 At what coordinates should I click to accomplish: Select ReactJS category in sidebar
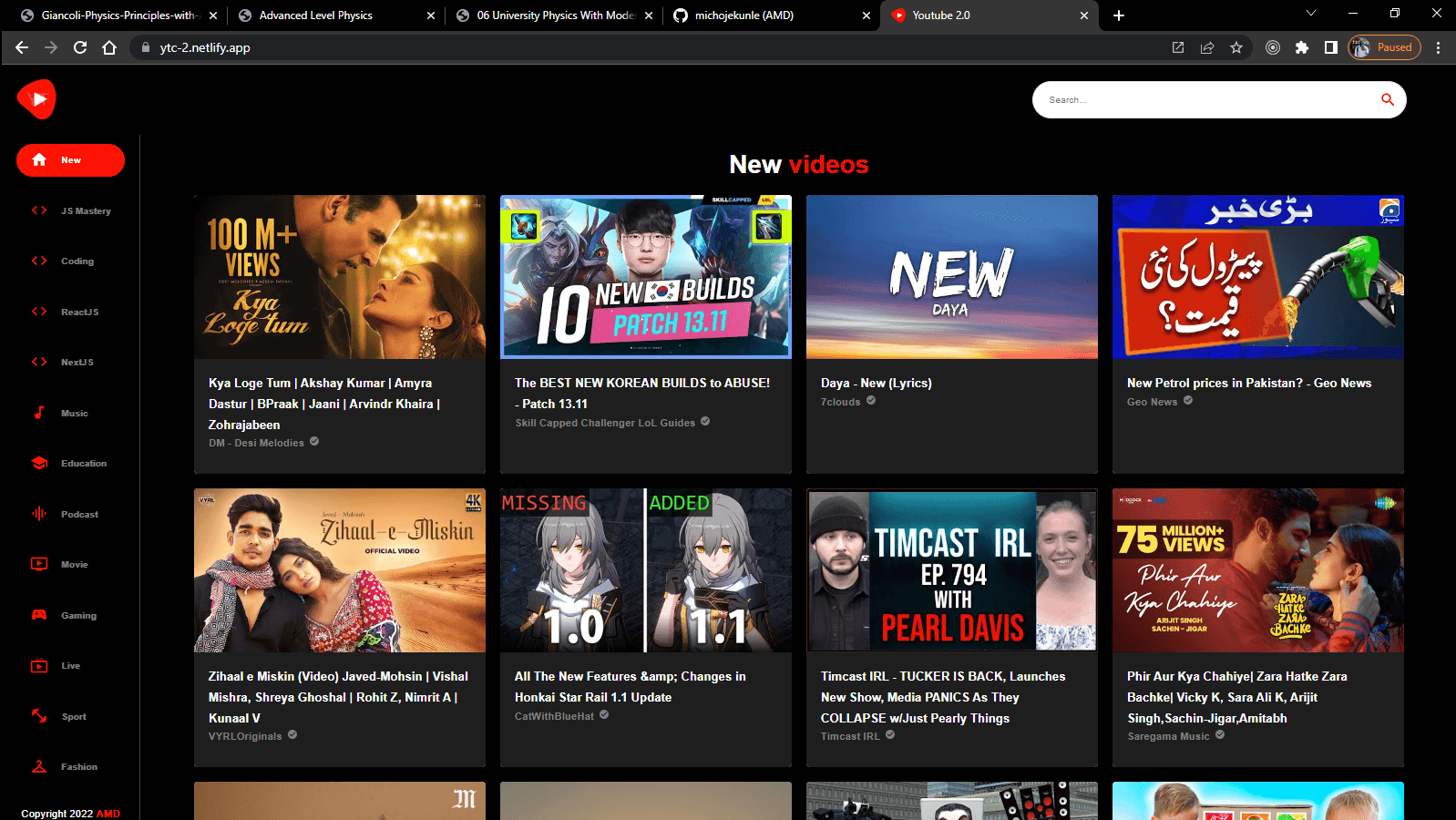point(70,312)
